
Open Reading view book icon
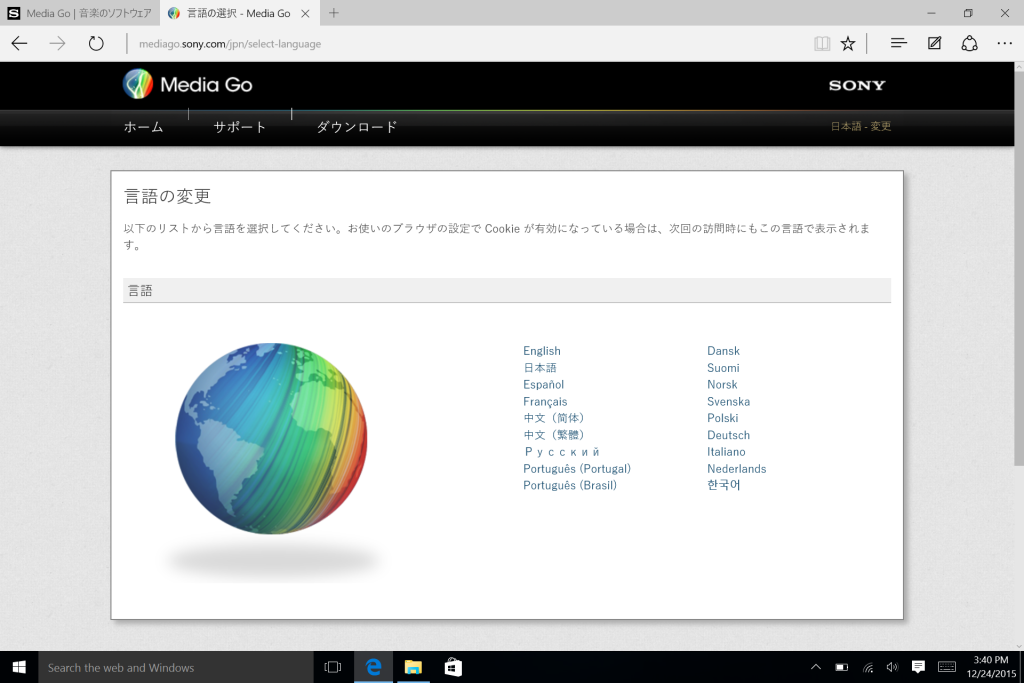tap(822, 44)
